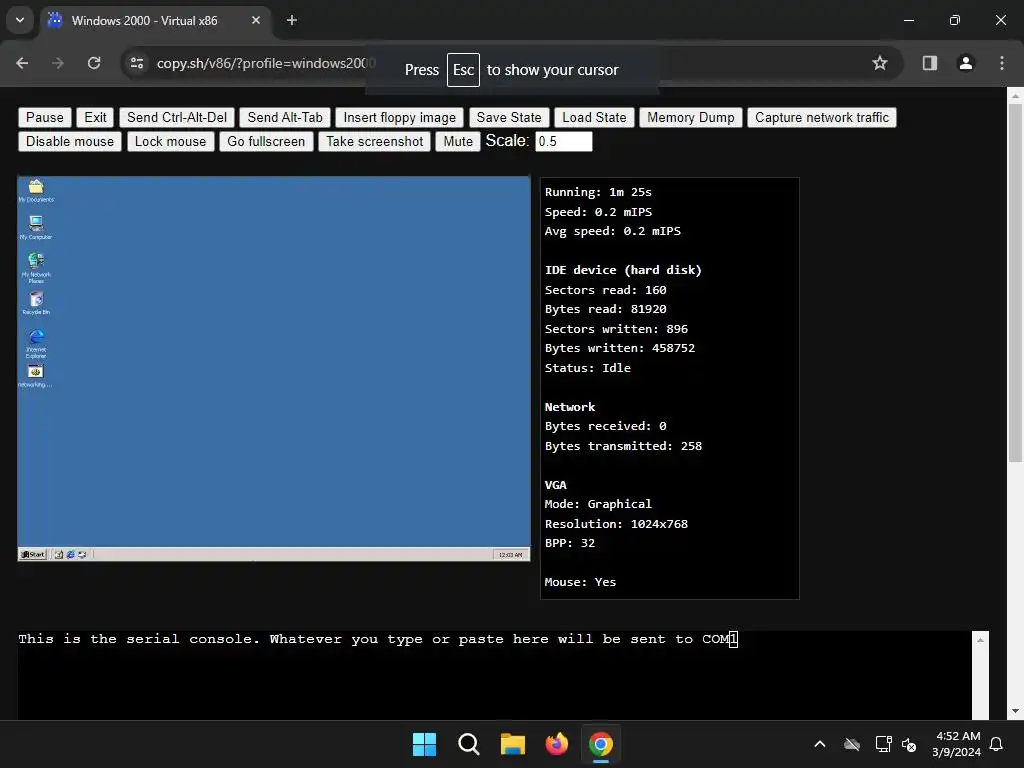Click Take screenshot
This screenshot has width=1024, height=768.
point(375,142)
